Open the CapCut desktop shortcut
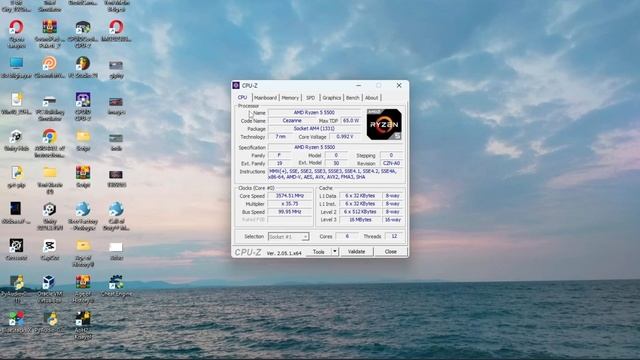The image size is (640, 360). pyautogui.click(x=49, y=245)
